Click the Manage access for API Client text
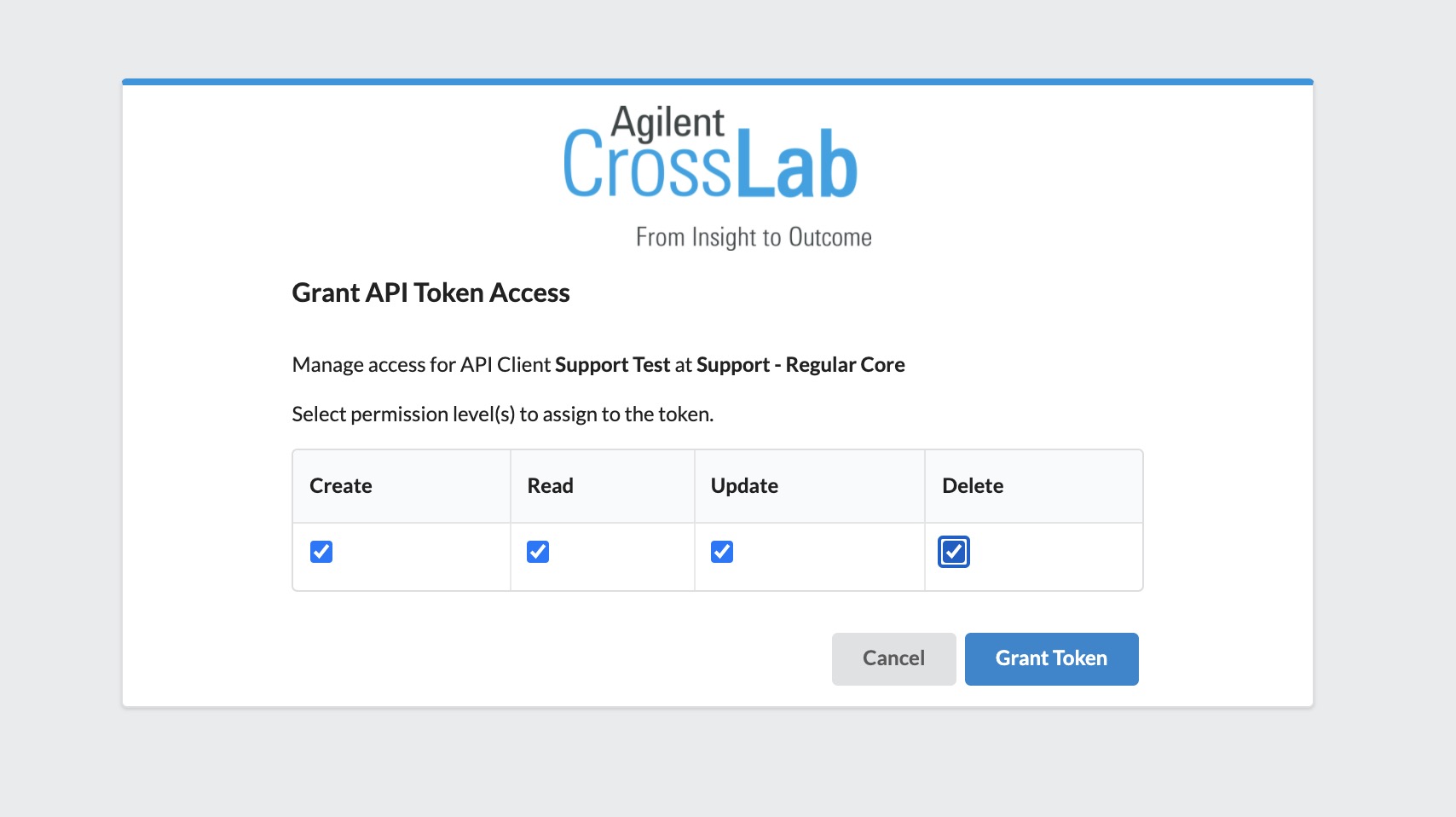 pyautogui.click(x=421, y=365)
